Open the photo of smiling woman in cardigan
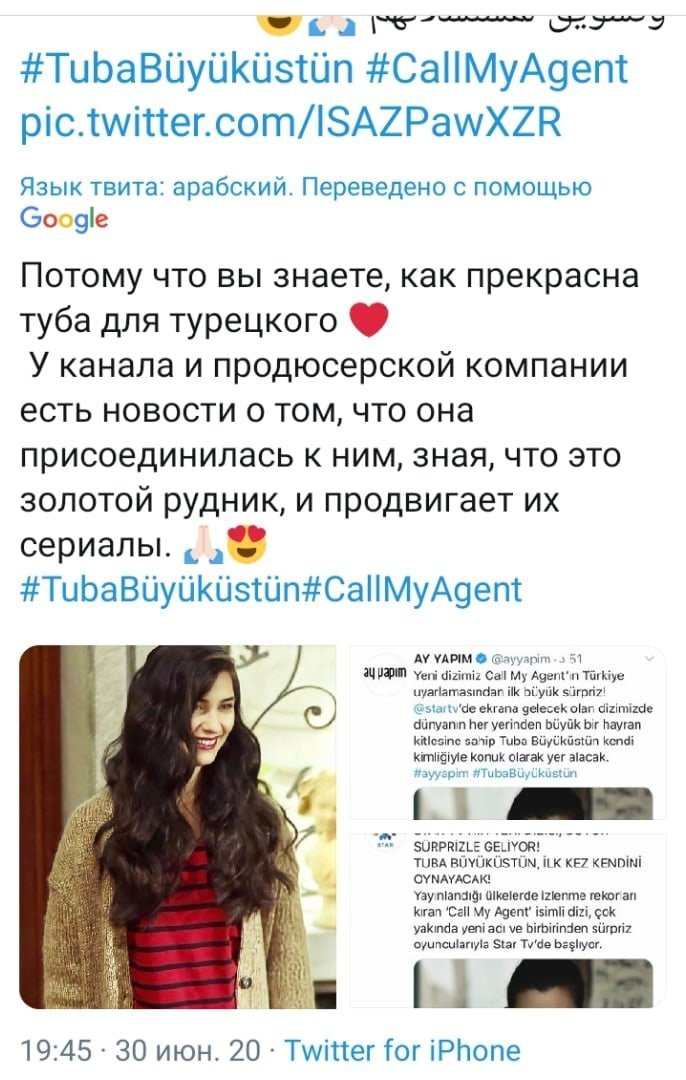 (x=178, y=827)
